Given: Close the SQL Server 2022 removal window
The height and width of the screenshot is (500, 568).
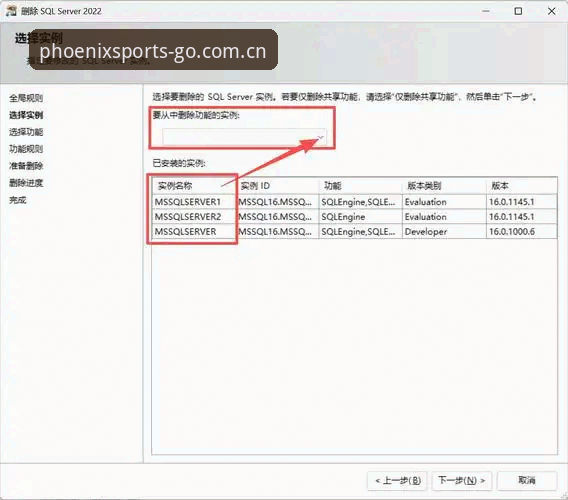Looking at the screenshot, I should (x=551, y=11).
